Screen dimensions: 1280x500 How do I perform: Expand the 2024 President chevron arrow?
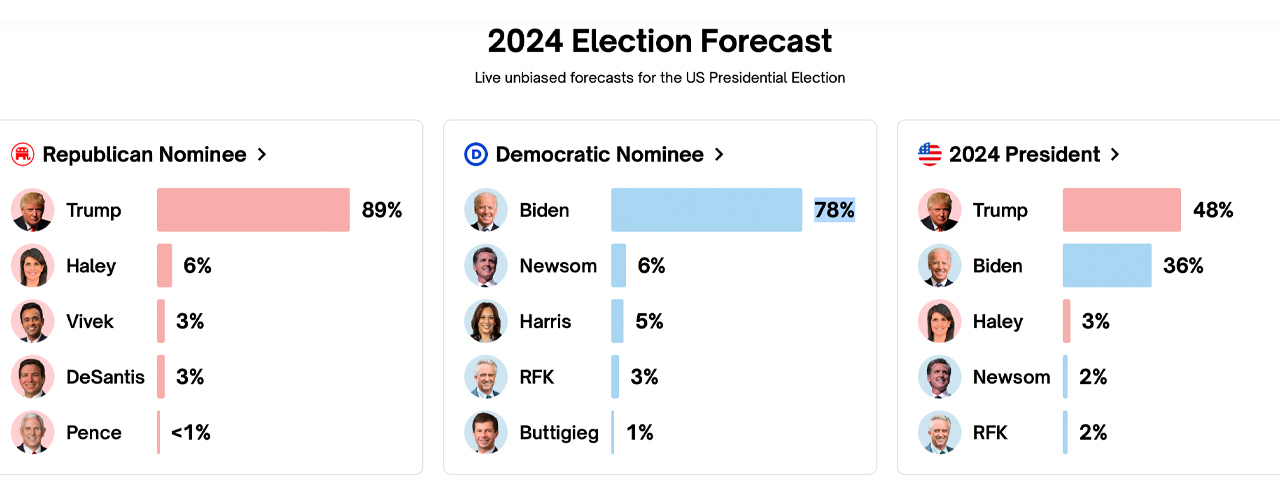pos(1115,154)
